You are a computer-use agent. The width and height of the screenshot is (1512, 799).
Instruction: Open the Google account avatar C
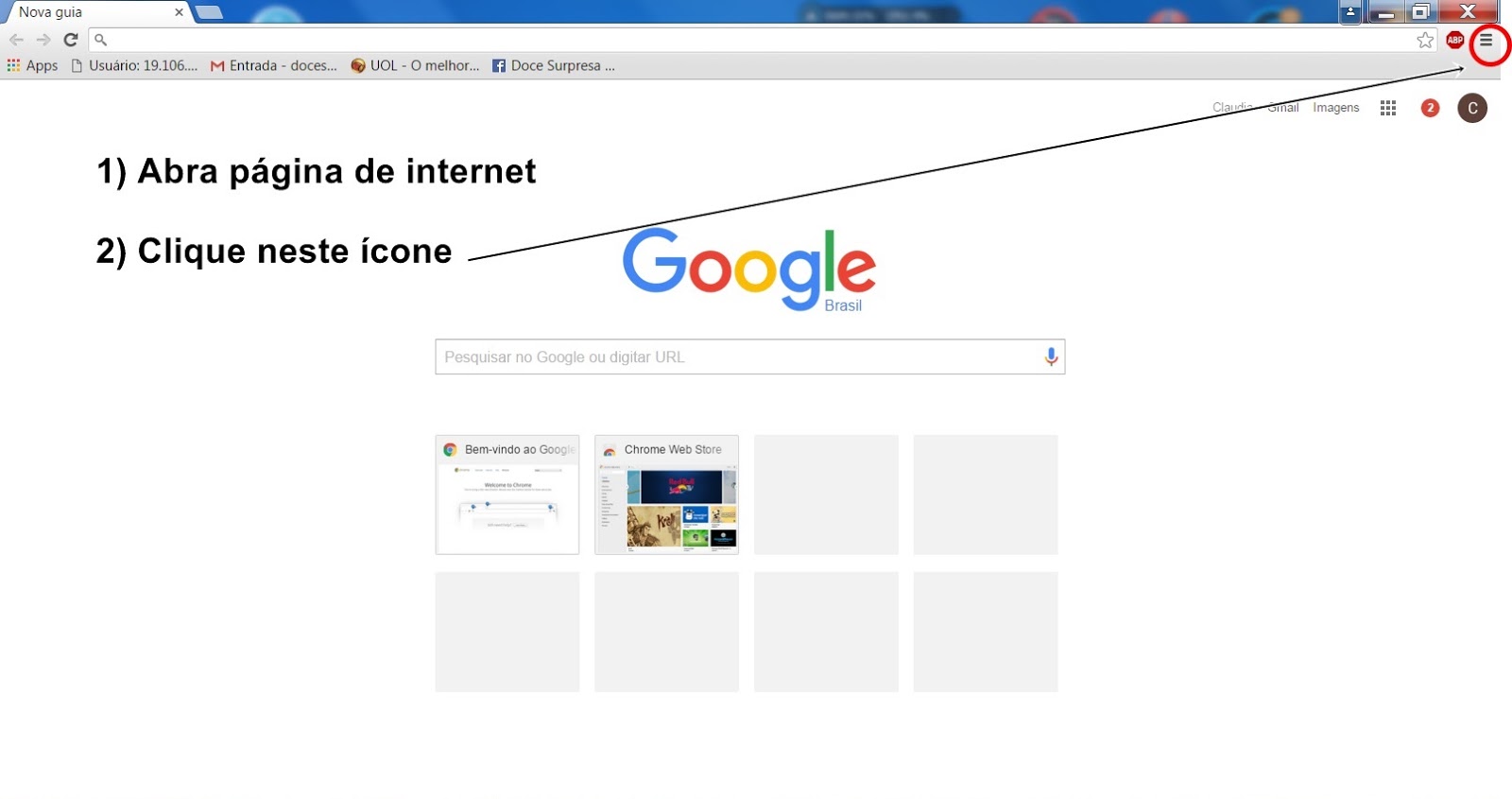pyautogui.click(x=1472, y=108)
